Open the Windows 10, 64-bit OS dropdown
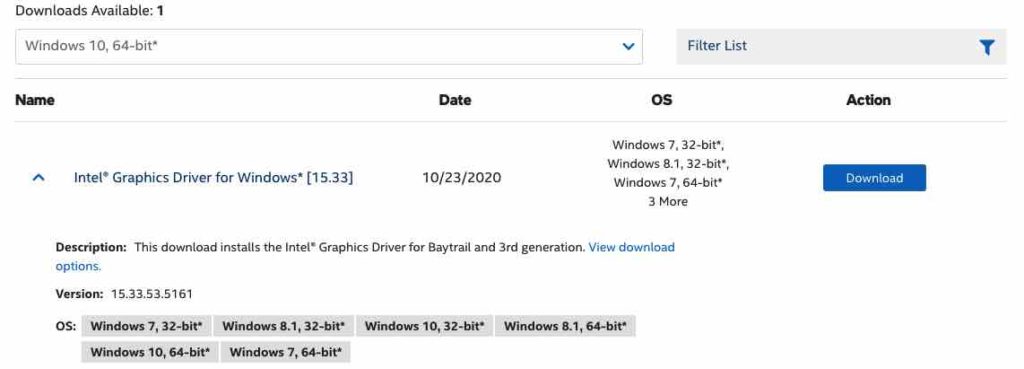Image resolution: width=1024 pixels, height=369 pixels. click(x=328, y=46)
